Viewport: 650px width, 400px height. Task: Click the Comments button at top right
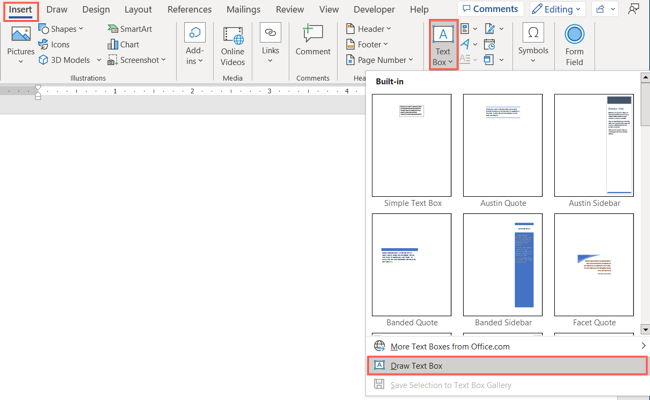pyautogui.click(x=490, y=9)
